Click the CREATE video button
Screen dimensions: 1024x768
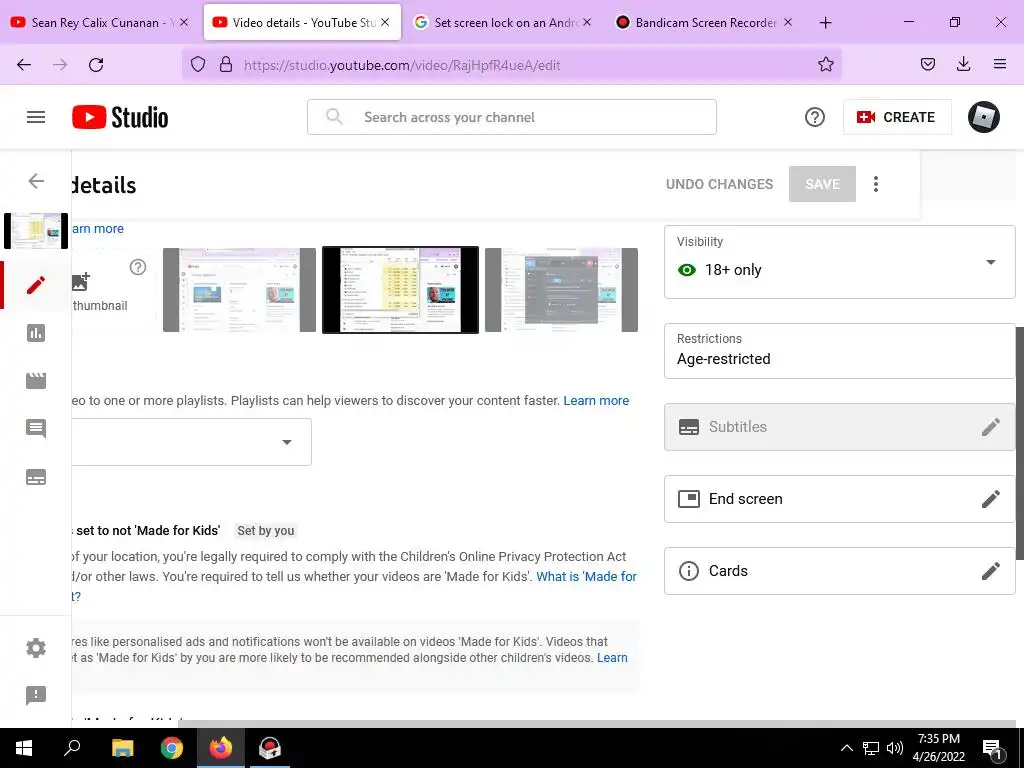897,117
